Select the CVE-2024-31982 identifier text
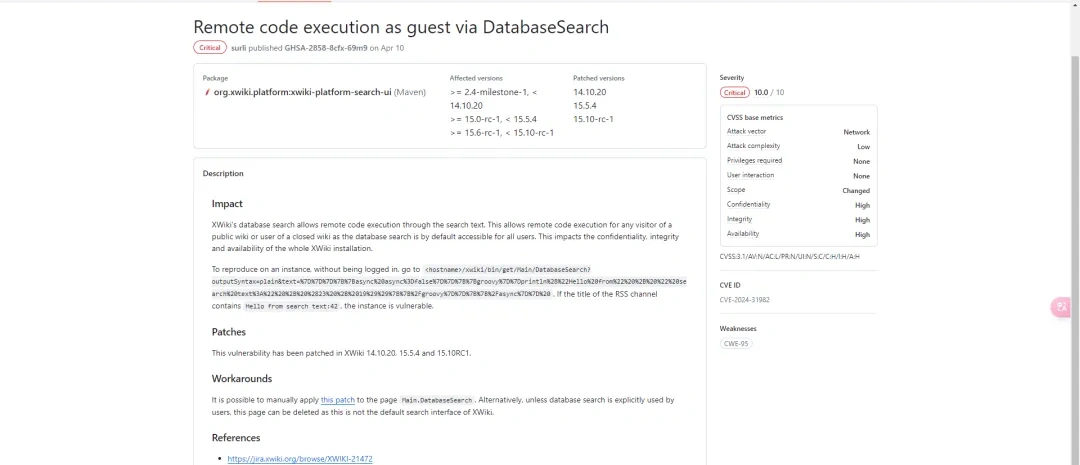Screen dimensions: 1080x465 point(745,298)
